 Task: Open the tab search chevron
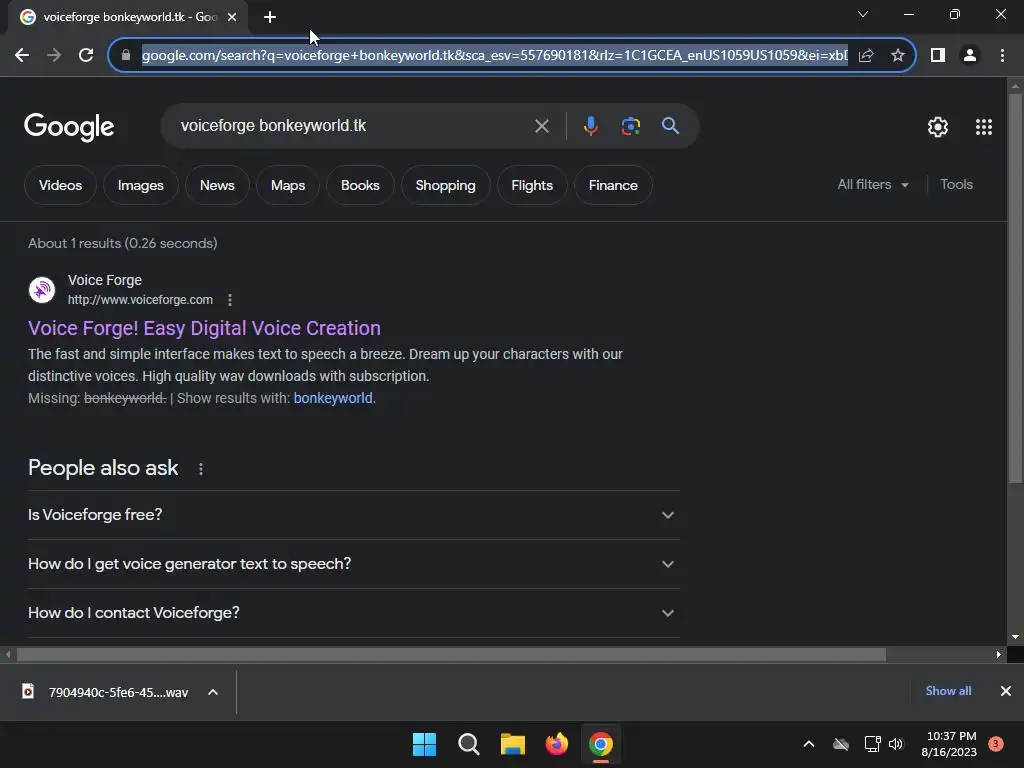tap(863, 14)
